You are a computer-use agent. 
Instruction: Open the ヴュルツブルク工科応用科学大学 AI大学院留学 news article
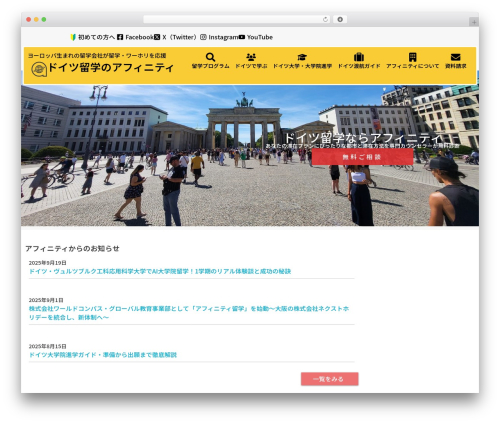click(160, 271)
